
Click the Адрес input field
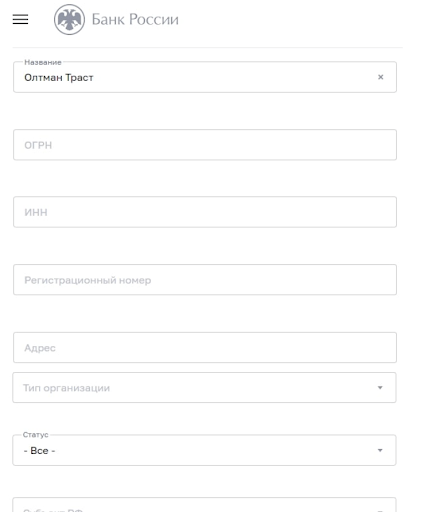(205, 347)
